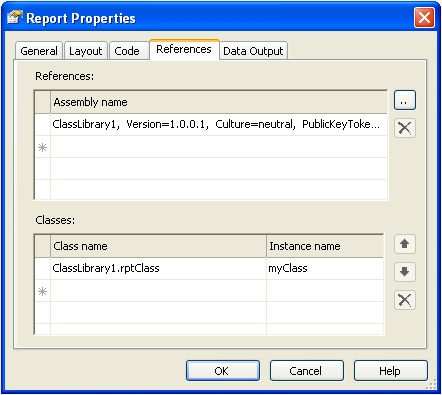442x395 pixels.
Task: Select the myClass instance name cell
Action: coord(325,268)
